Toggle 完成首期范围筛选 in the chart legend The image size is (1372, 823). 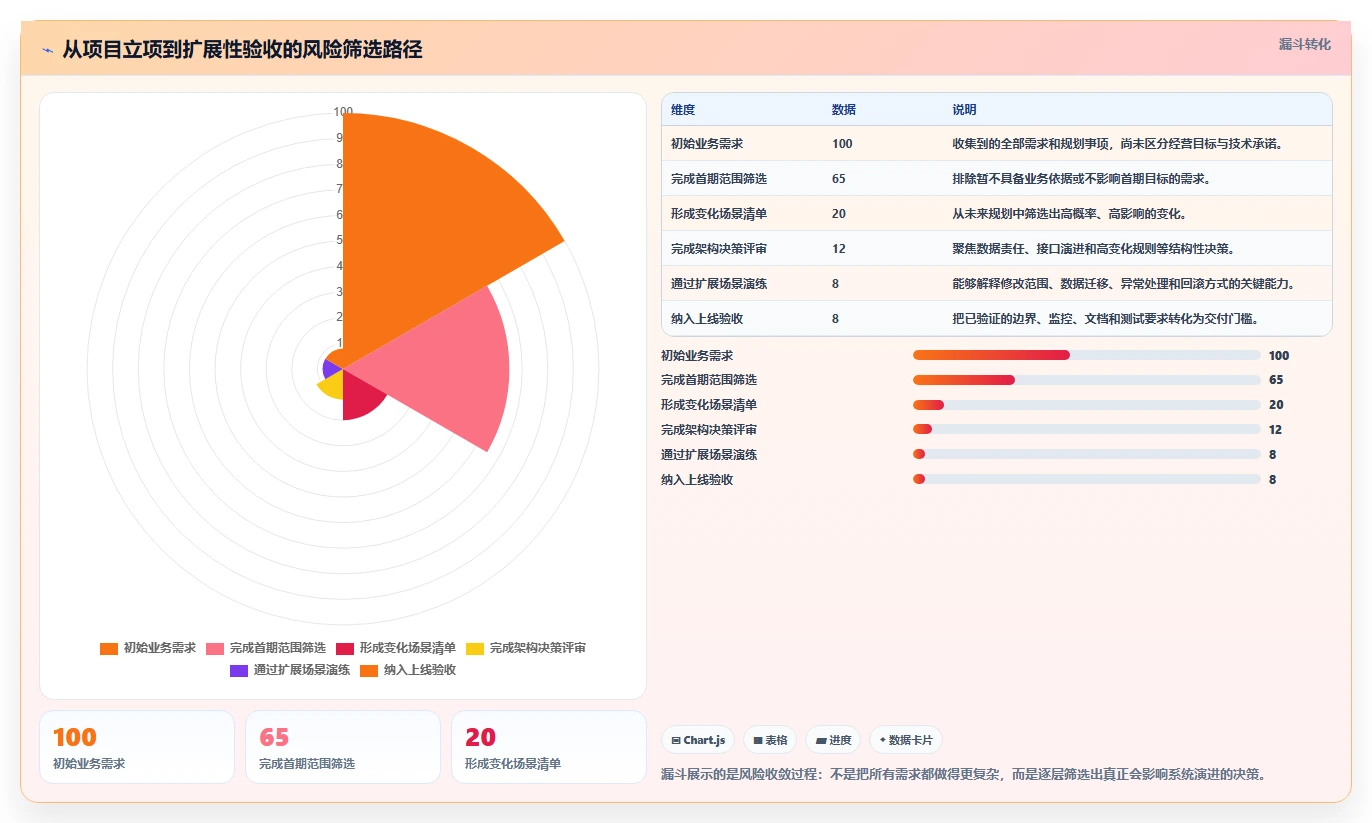pos(266,648)
